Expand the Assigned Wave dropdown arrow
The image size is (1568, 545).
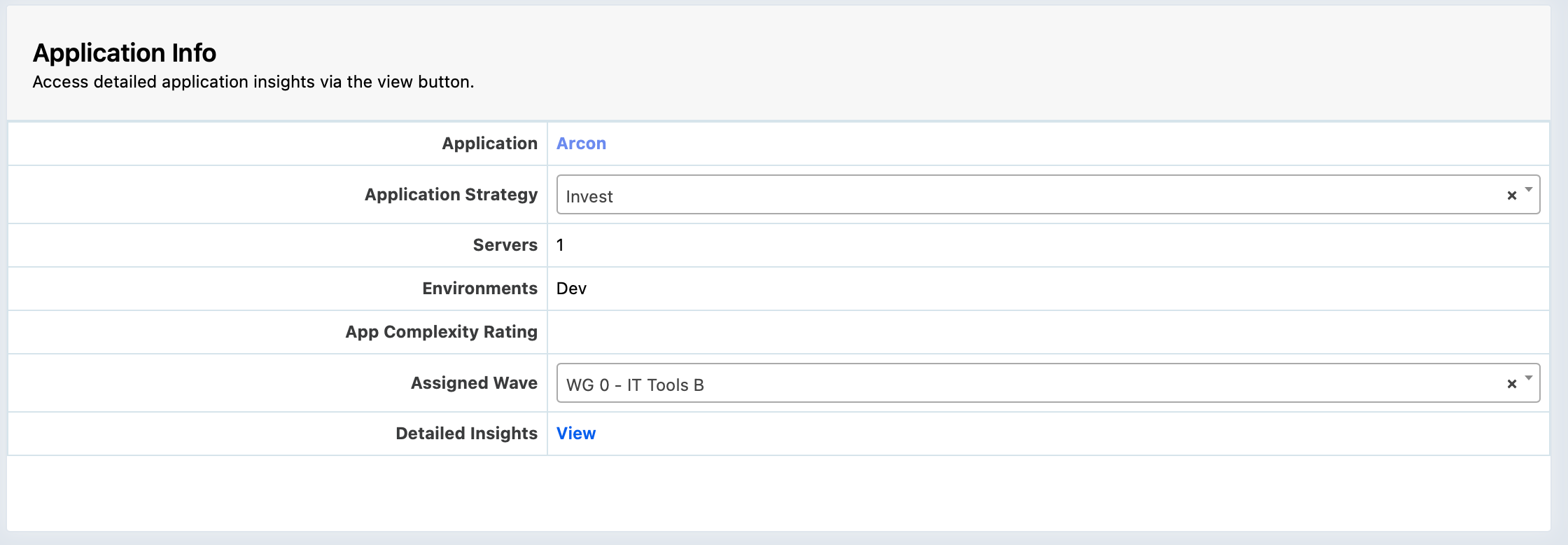(x=1529, y=378)
